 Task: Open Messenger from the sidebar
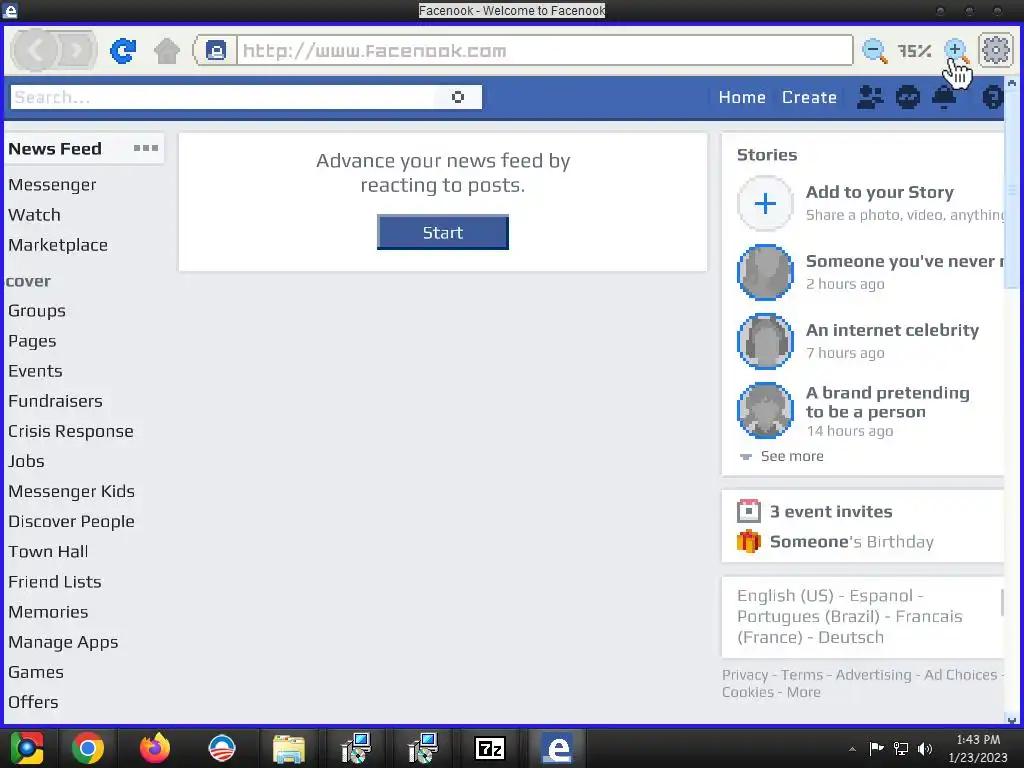(52, 185)
